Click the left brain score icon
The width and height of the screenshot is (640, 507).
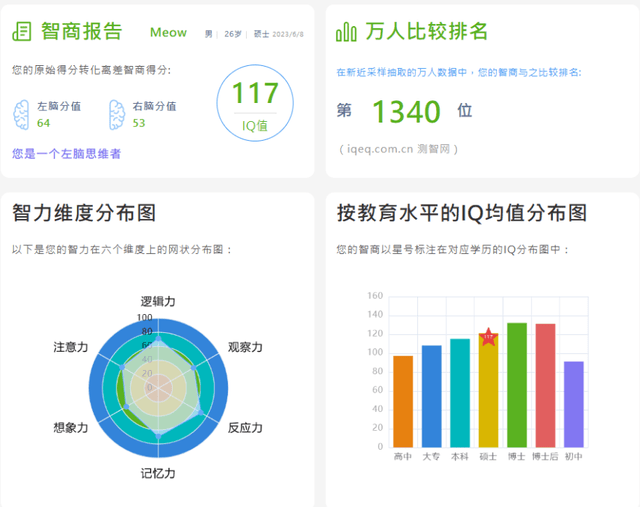click(21, 115)
